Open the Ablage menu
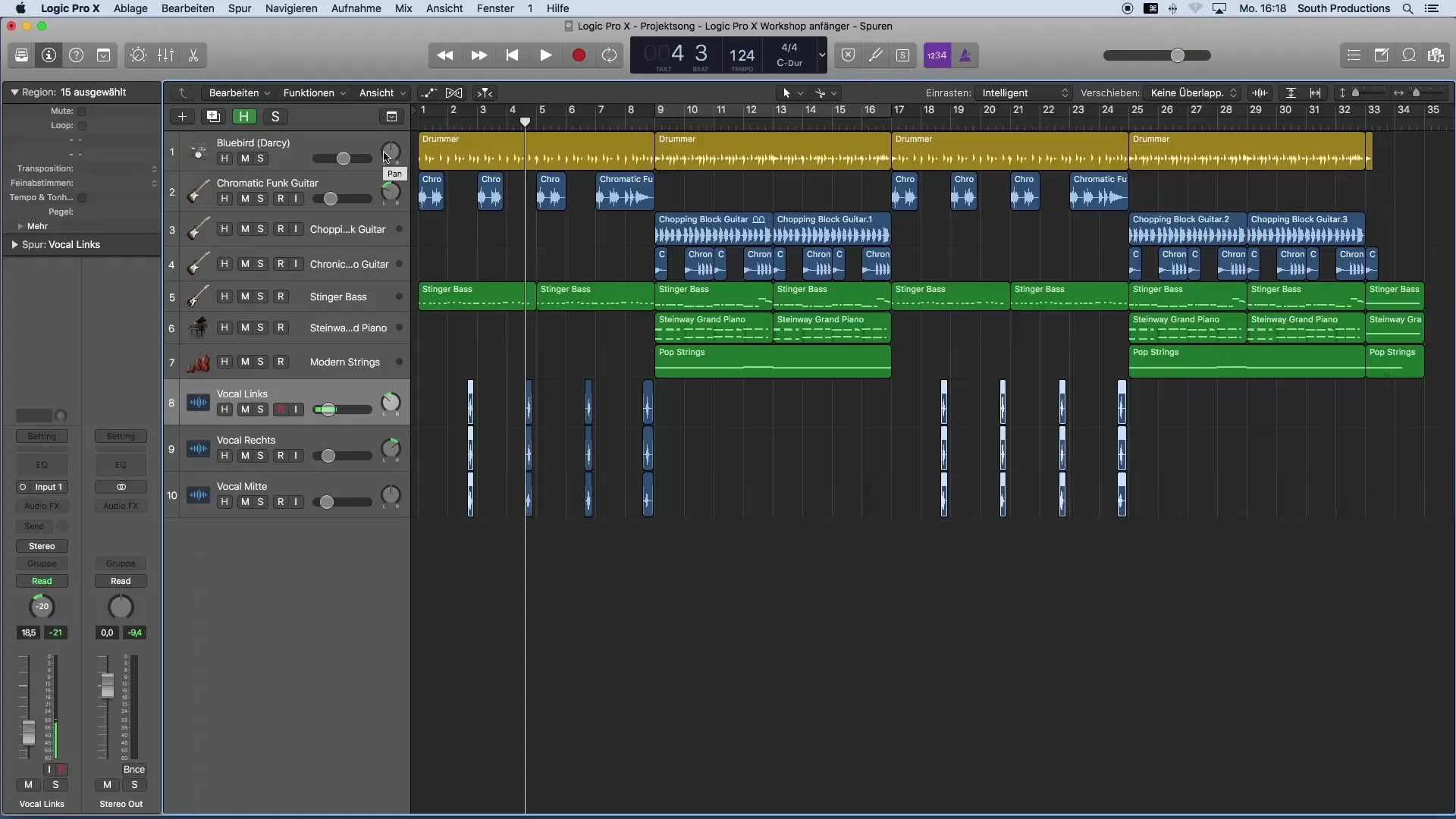The height and width of the screenshot is (819, 1456). click(x=130, y=8)
